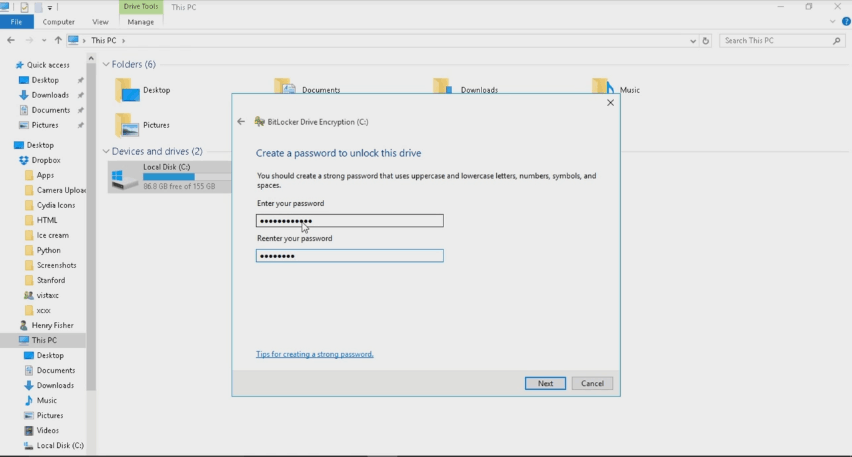Open the Ice cream folder in sidebar
Viewport: 852px width, 457px height.
[x=52, y=235]
